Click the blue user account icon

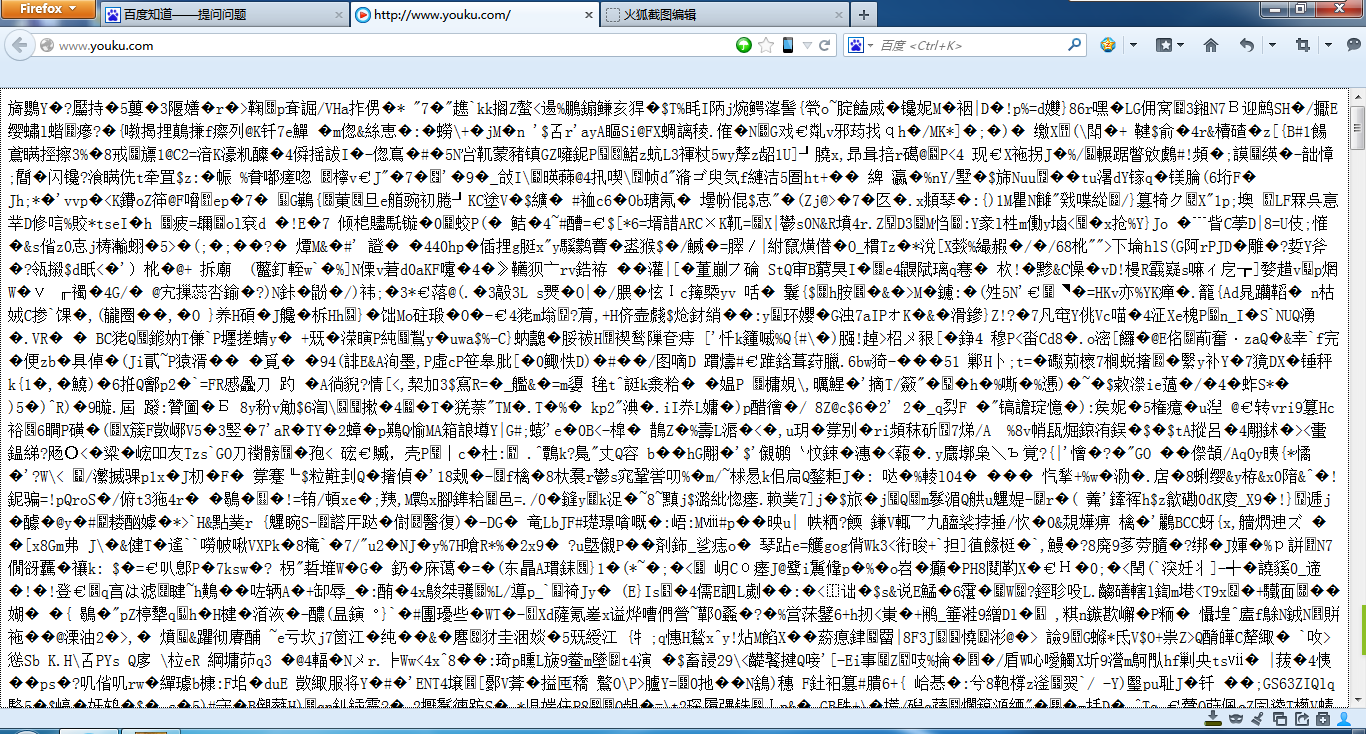coord(1344,719)
